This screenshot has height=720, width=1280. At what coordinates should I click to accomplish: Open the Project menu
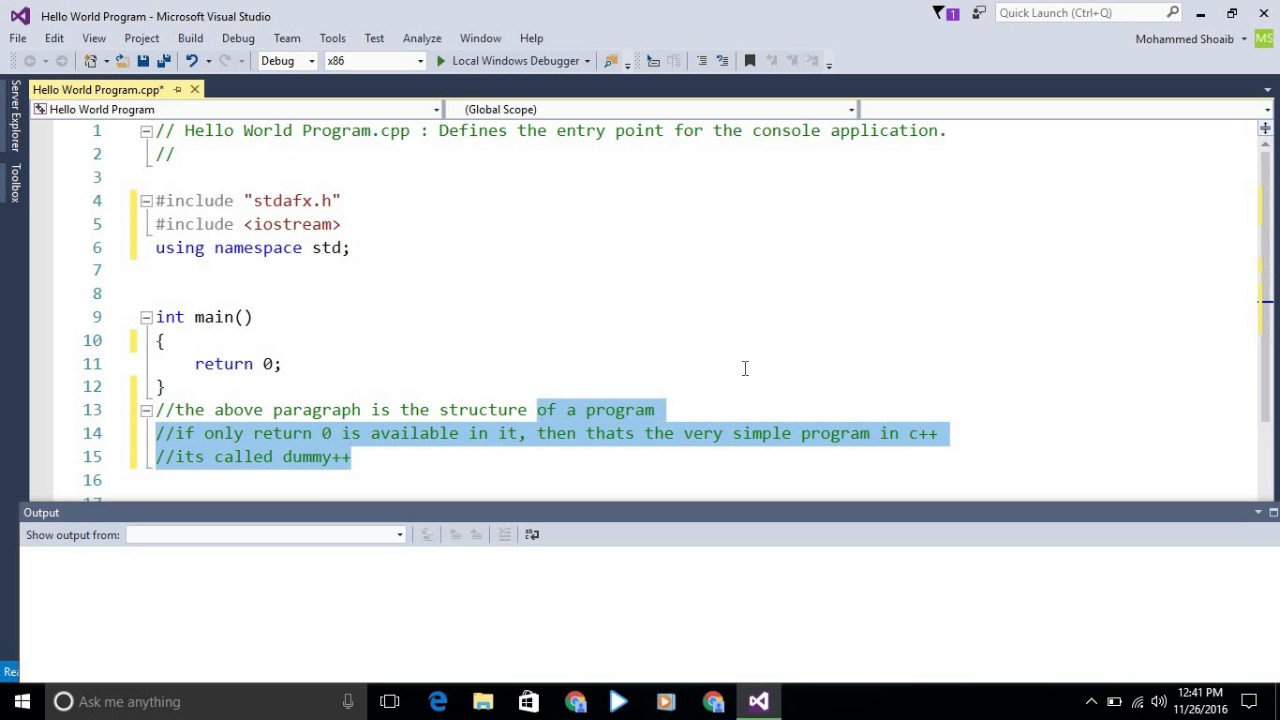point(142,38)
